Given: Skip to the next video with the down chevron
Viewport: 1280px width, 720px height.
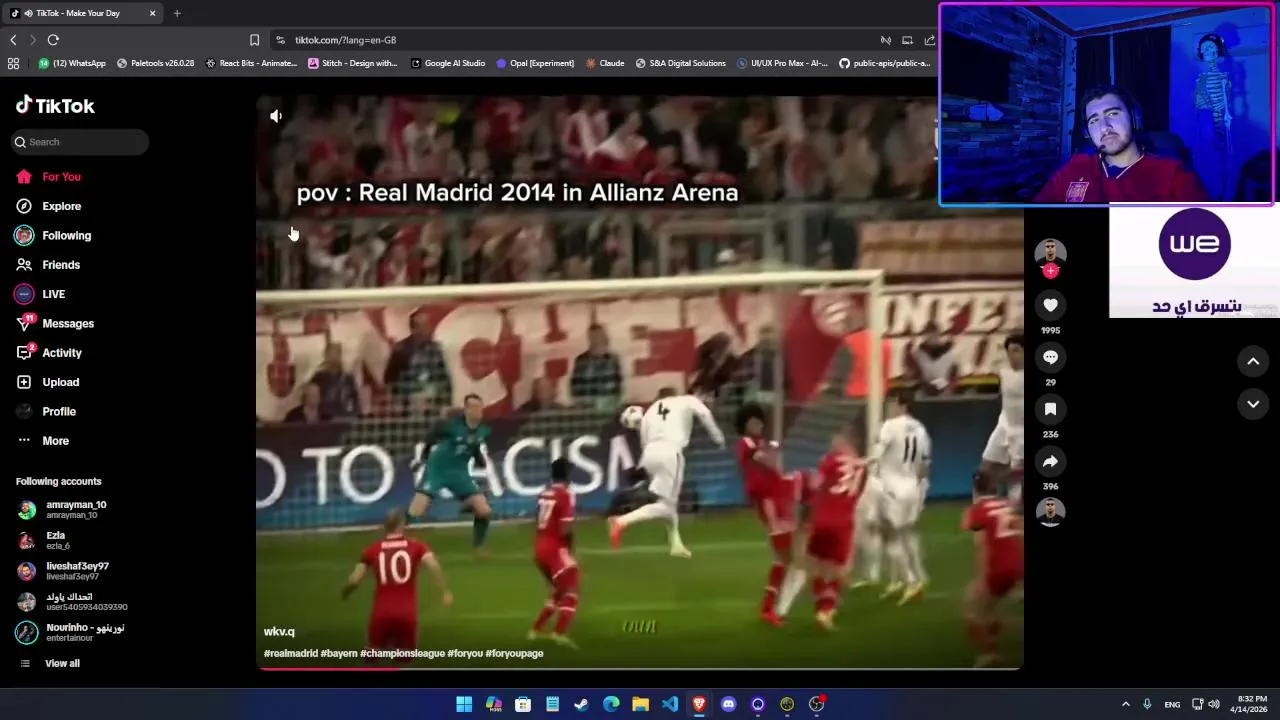Looking at the screenshot, I should tap(1253, 404).
